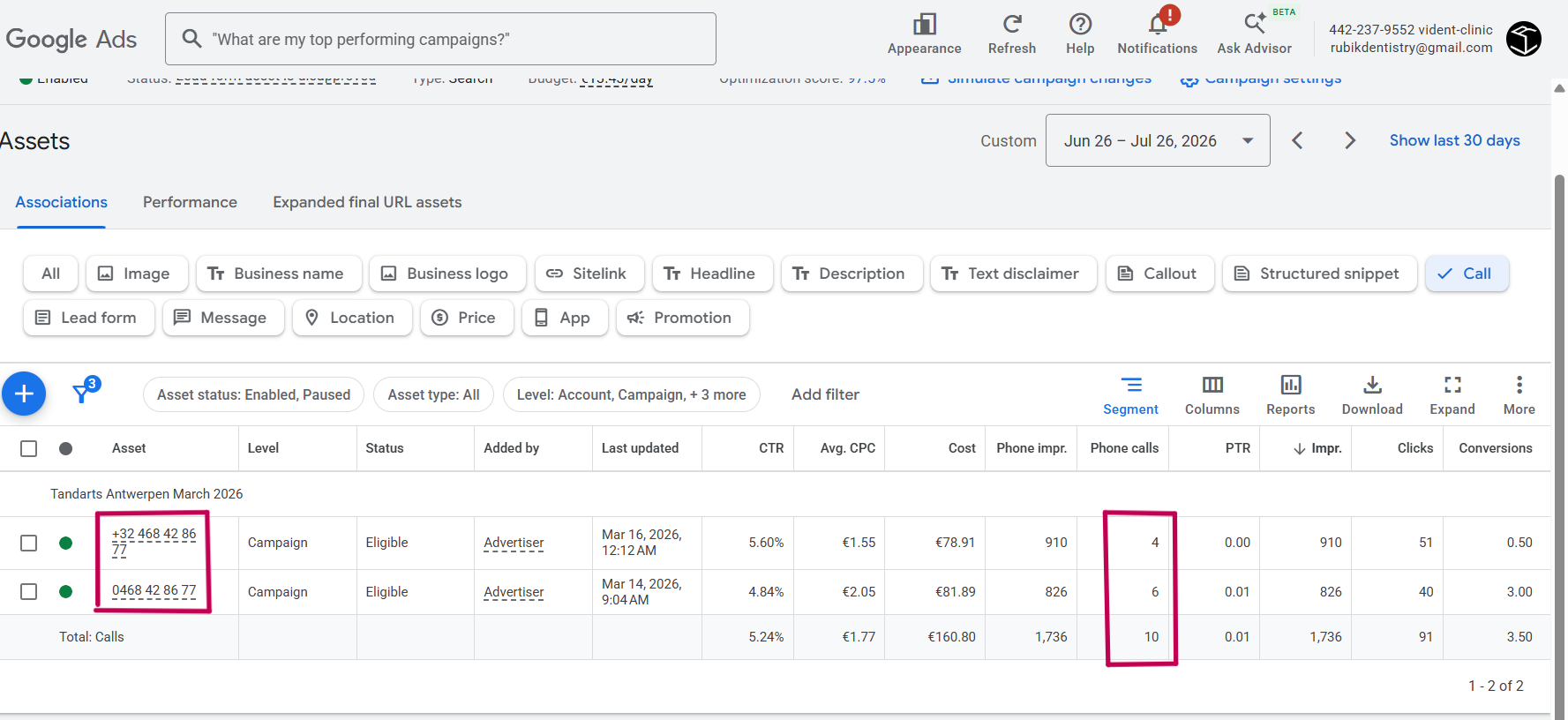
Task: Click Advertiser link in first row
Action: pos(514,543)
